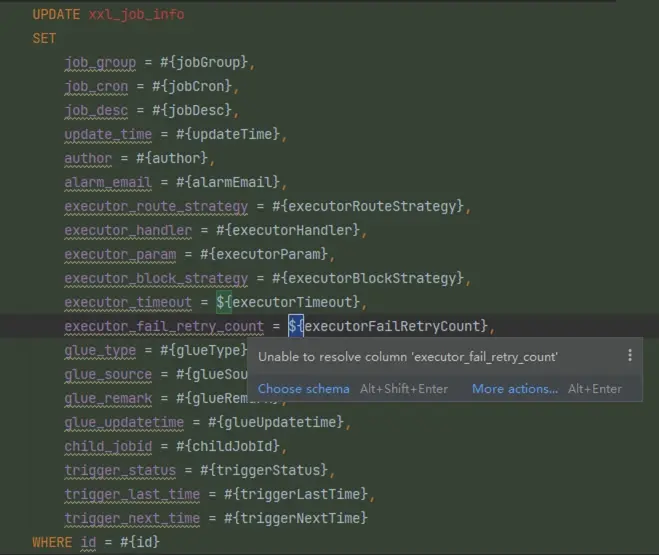
Task: Click the executor_route_strategy column name
Action: click(x=156, y=206)
